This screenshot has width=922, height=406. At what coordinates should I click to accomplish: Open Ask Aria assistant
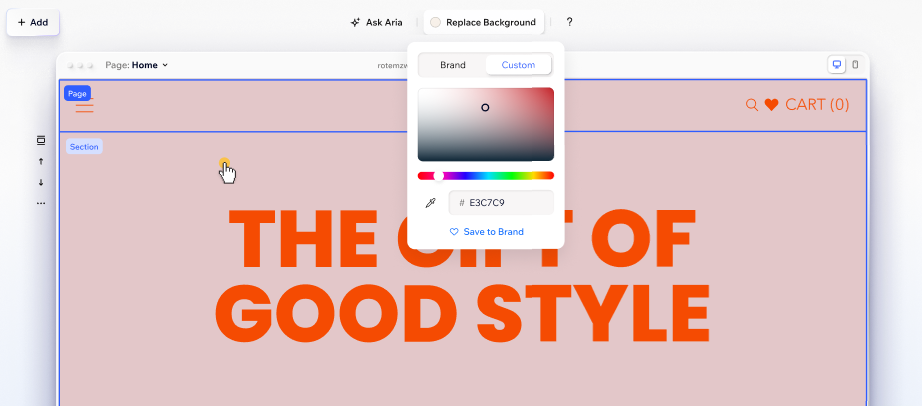376,22
